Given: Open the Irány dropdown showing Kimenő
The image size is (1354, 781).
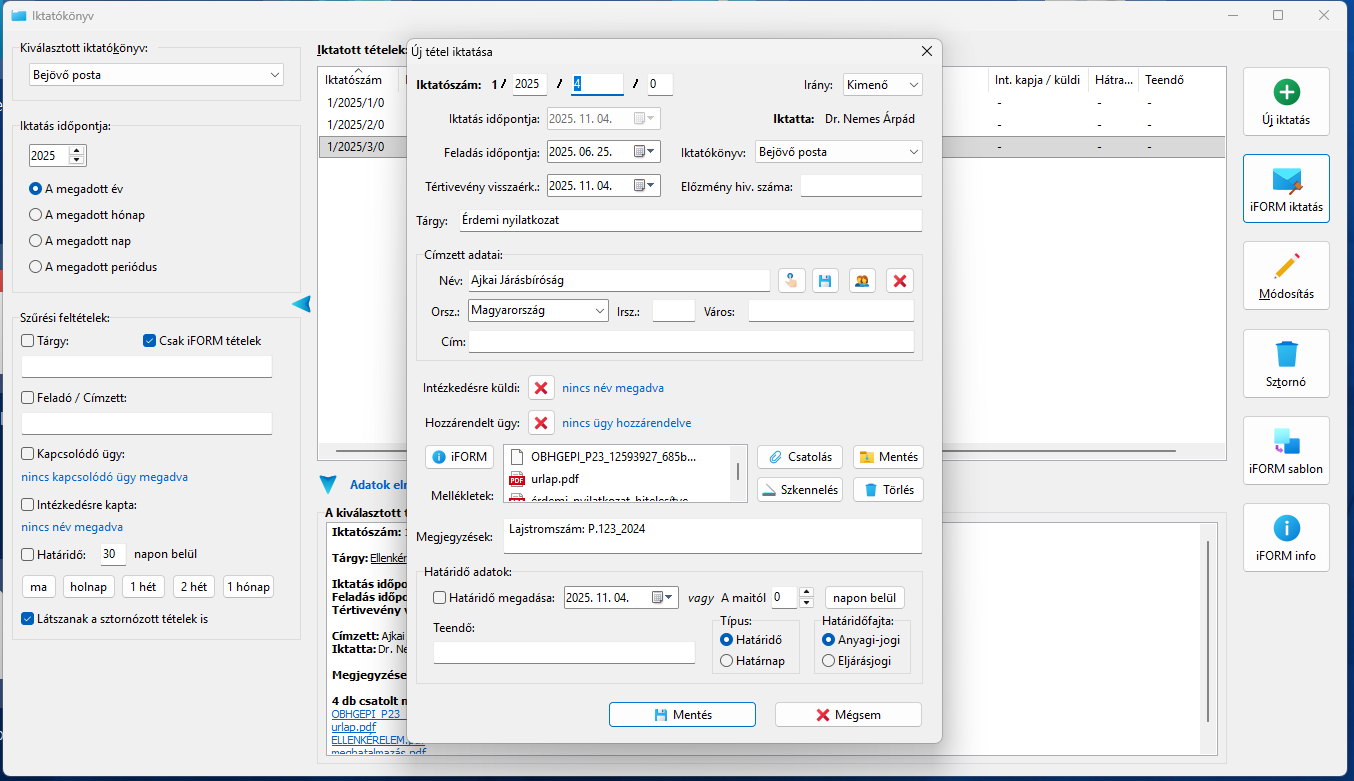Looking at the screenshot, I should 883,85.
